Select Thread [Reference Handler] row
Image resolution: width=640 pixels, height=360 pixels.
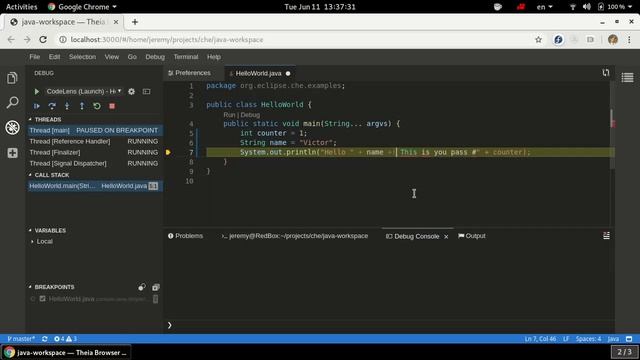click(x=94, y=141)
